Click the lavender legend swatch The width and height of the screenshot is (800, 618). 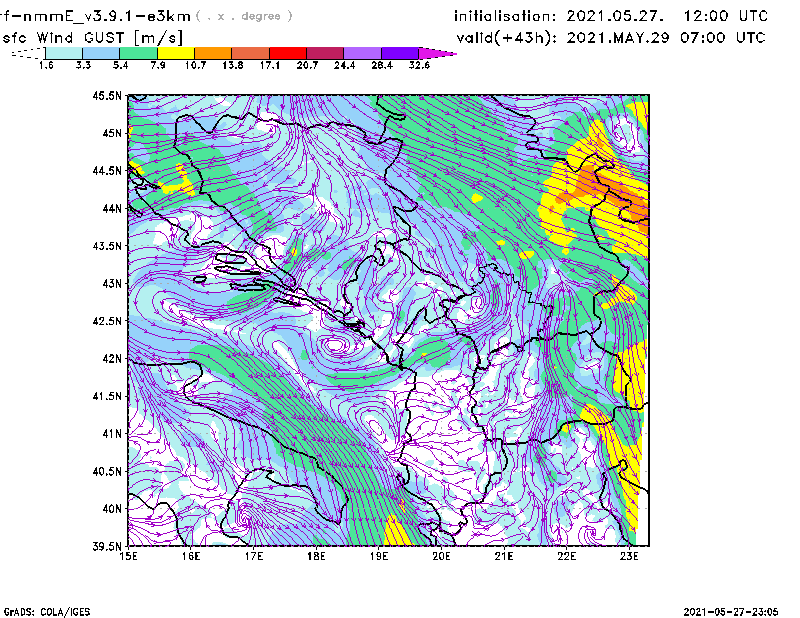click(x=363, y=53)
